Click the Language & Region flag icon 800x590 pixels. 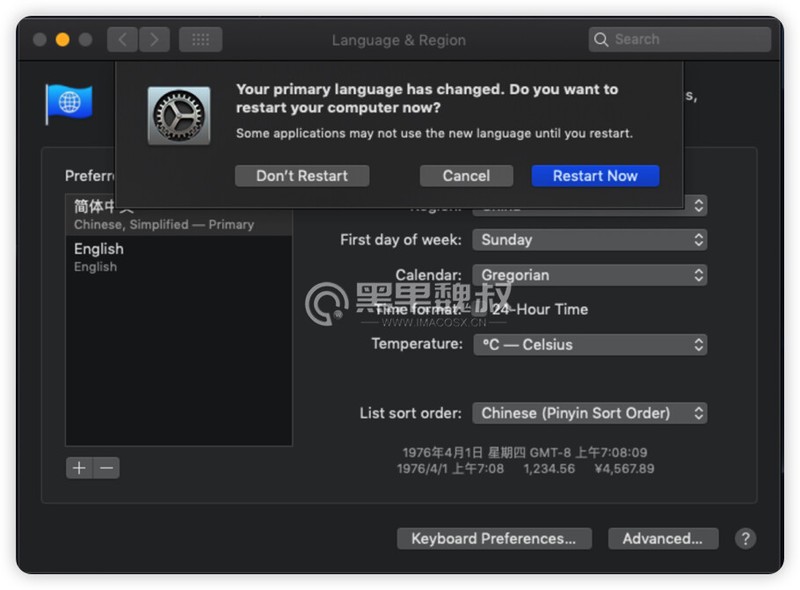69,104
